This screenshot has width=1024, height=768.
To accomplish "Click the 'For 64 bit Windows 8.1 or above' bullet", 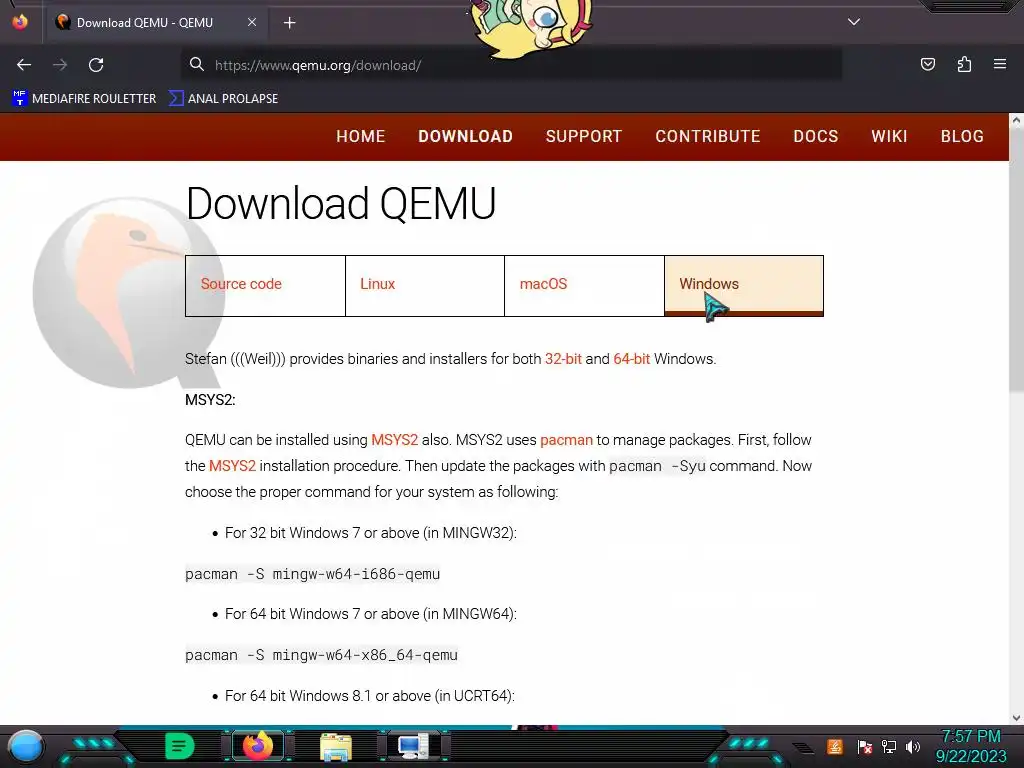I will click(x=370, y=696).
